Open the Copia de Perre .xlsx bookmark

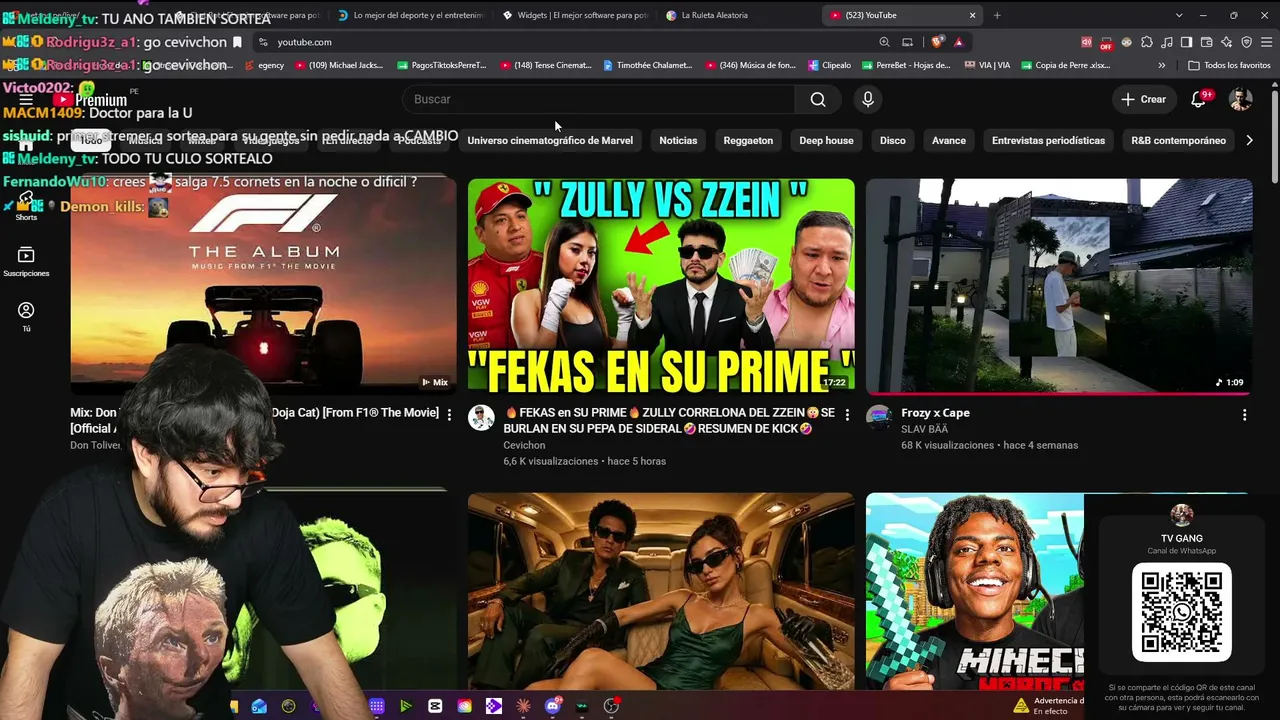[1064, 65]
